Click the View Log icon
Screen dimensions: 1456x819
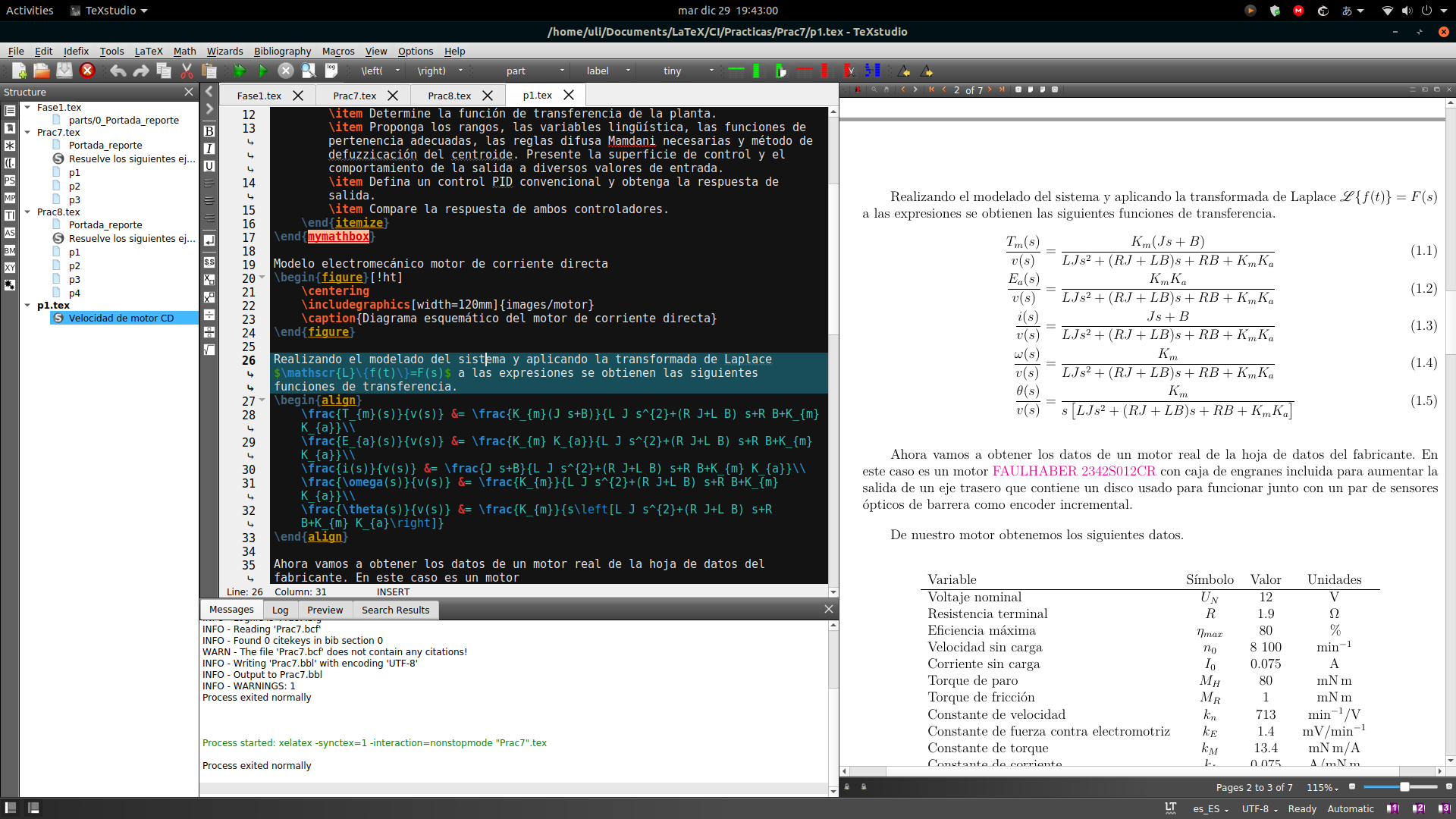tap(331, 71)
